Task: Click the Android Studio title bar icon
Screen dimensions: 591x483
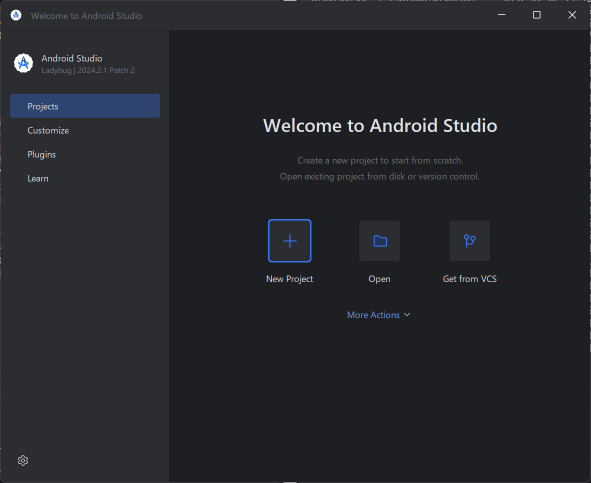Action: [16, 15]
